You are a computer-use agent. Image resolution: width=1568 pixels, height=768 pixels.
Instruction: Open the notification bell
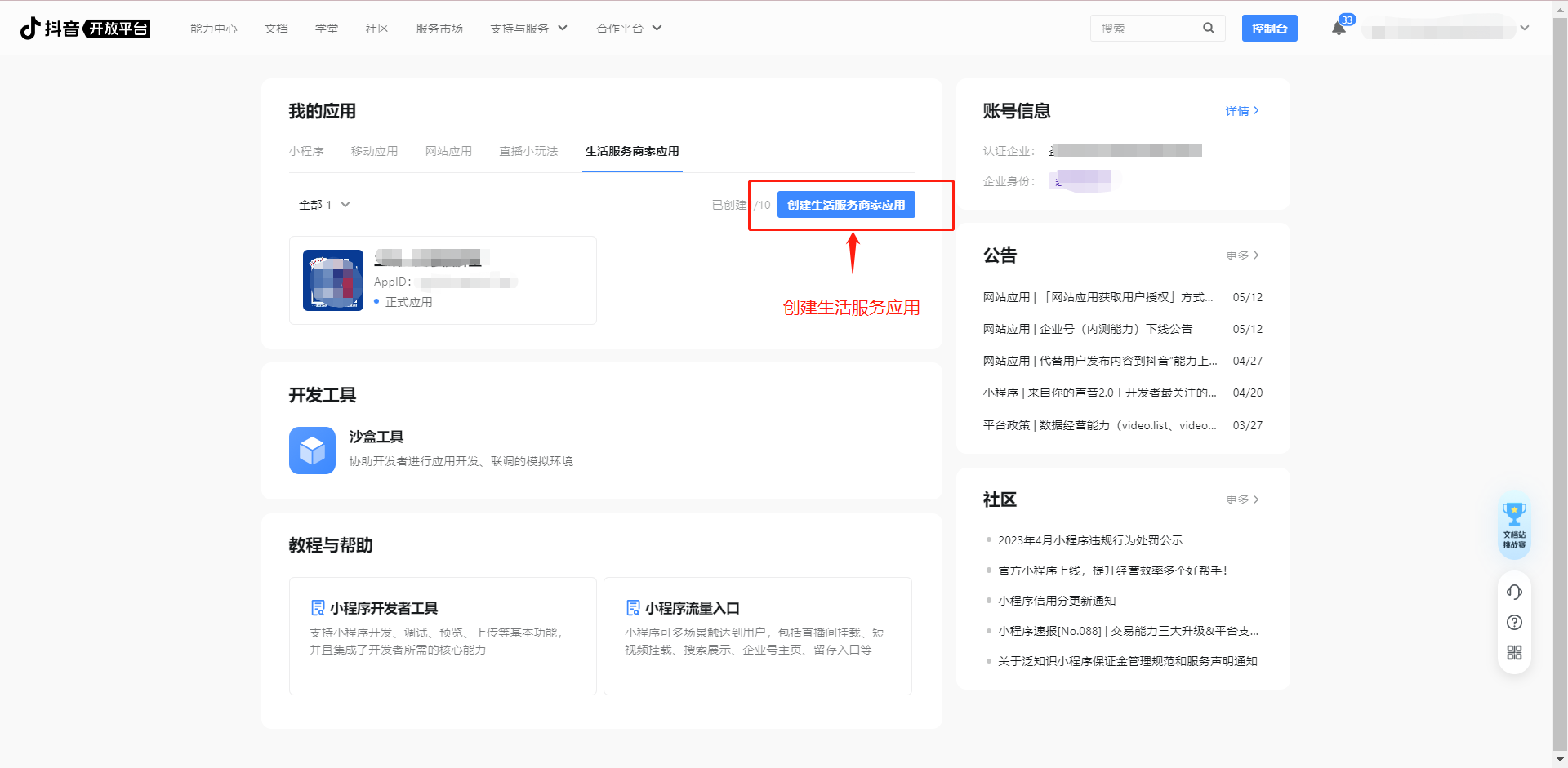(1339, 29)
